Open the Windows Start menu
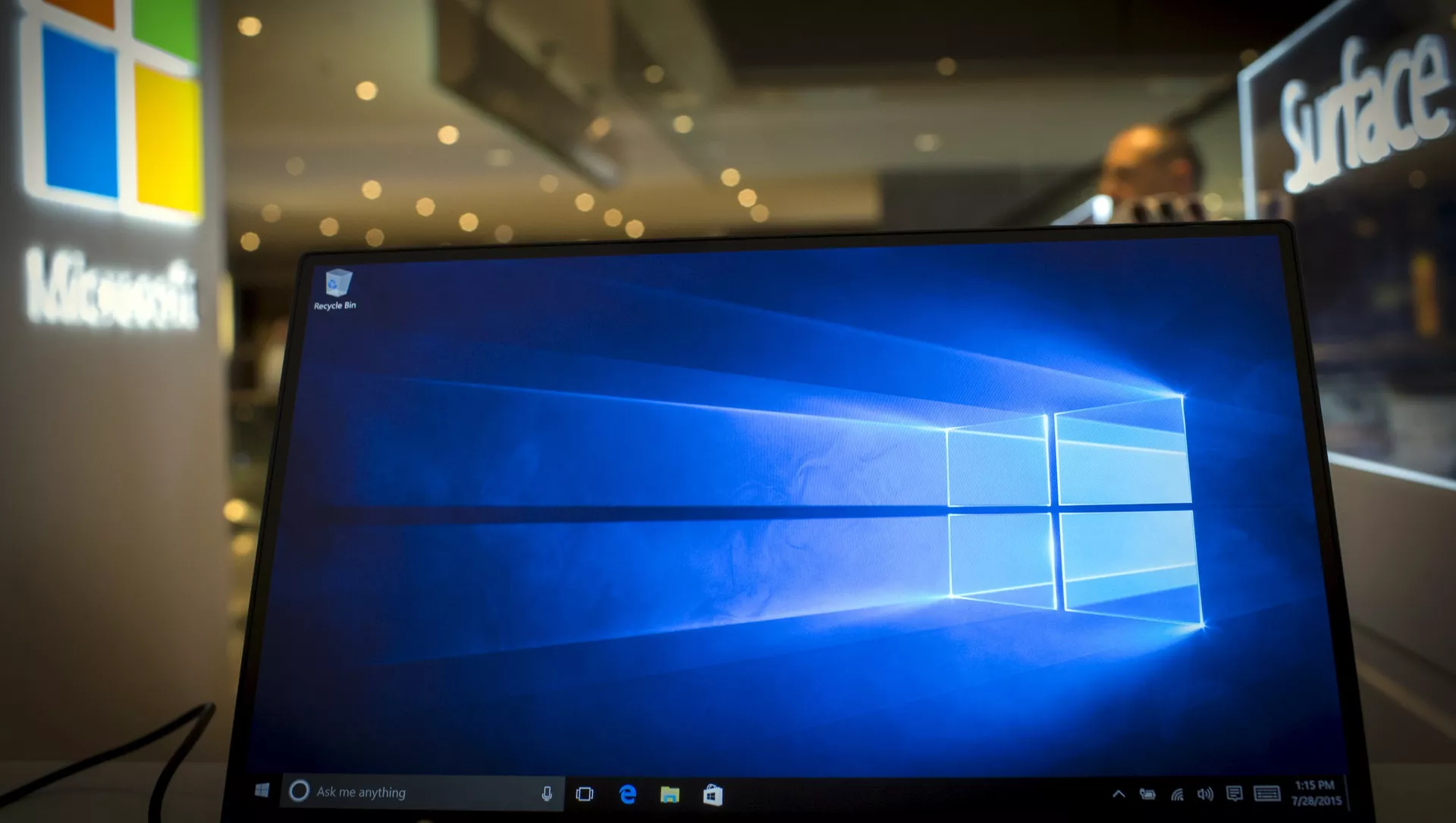The height and width of the screenshot is (823, 1456). (x=262, y=790)
